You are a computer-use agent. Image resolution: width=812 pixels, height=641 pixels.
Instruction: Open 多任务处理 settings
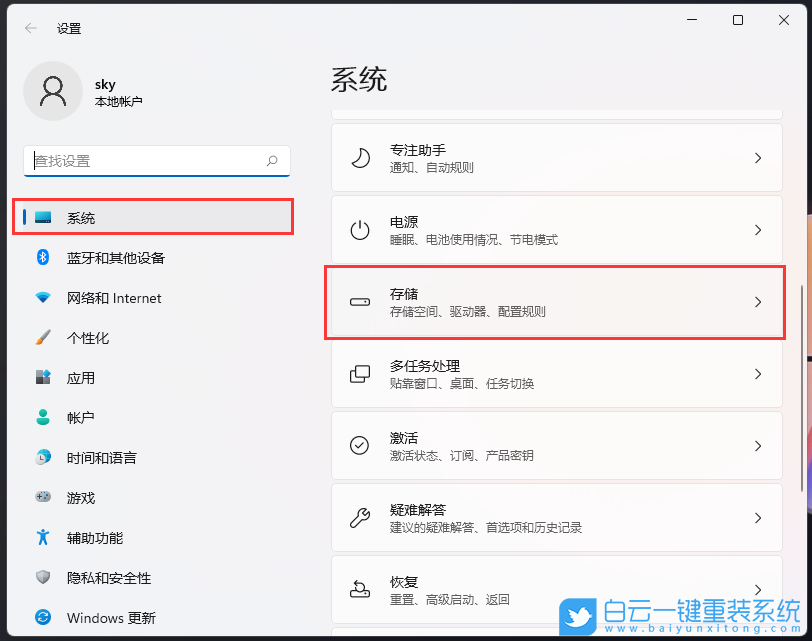(555, 374)
